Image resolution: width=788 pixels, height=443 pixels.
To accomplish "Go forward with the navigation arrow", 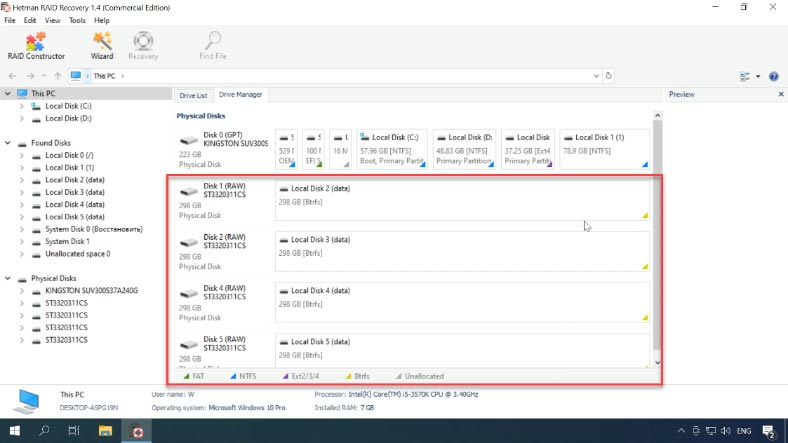I will pyautogui.click(x=31, y=76).
